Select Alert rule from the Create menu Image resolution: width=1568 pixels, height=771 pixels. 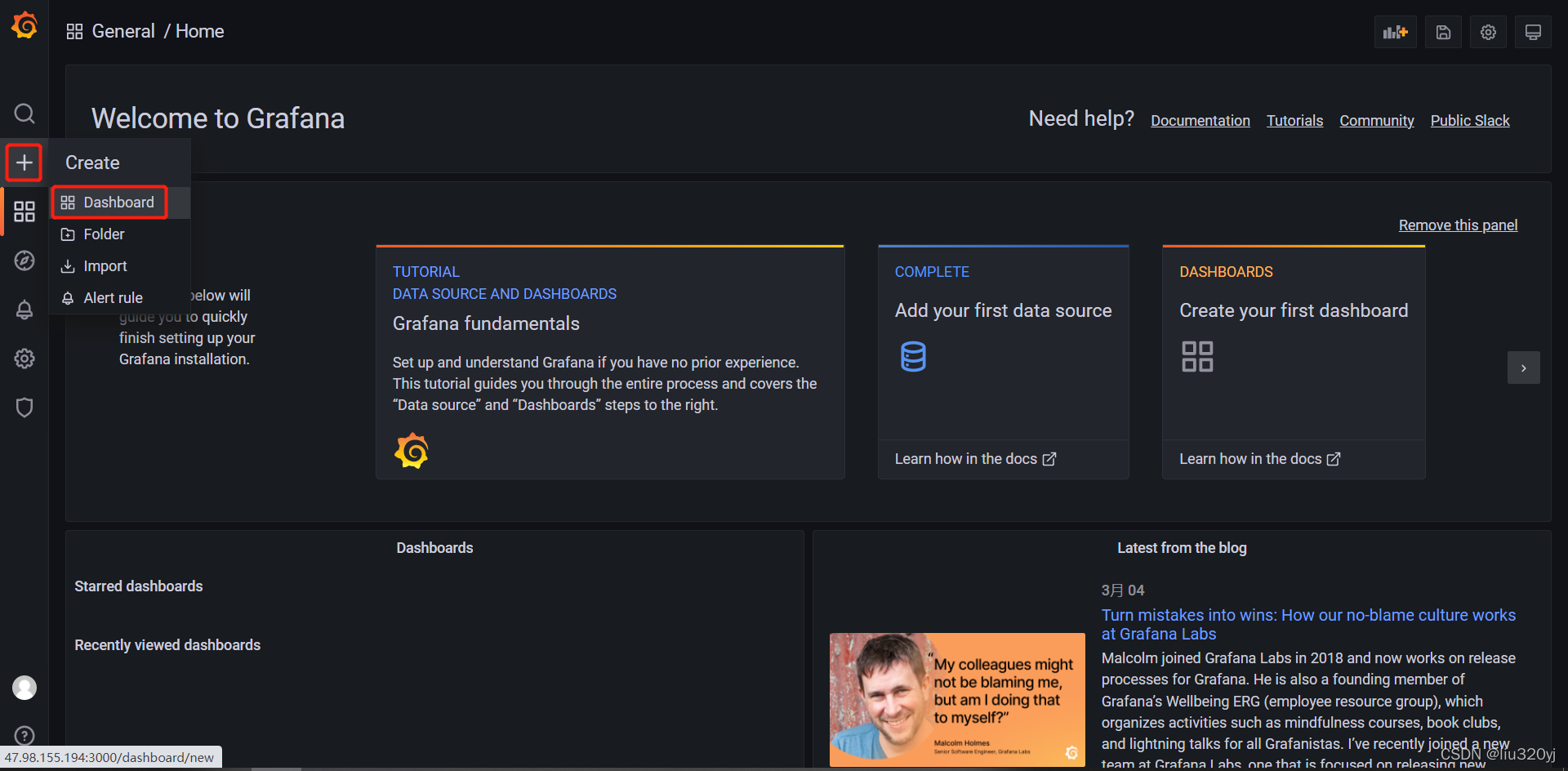click(118, 298)
